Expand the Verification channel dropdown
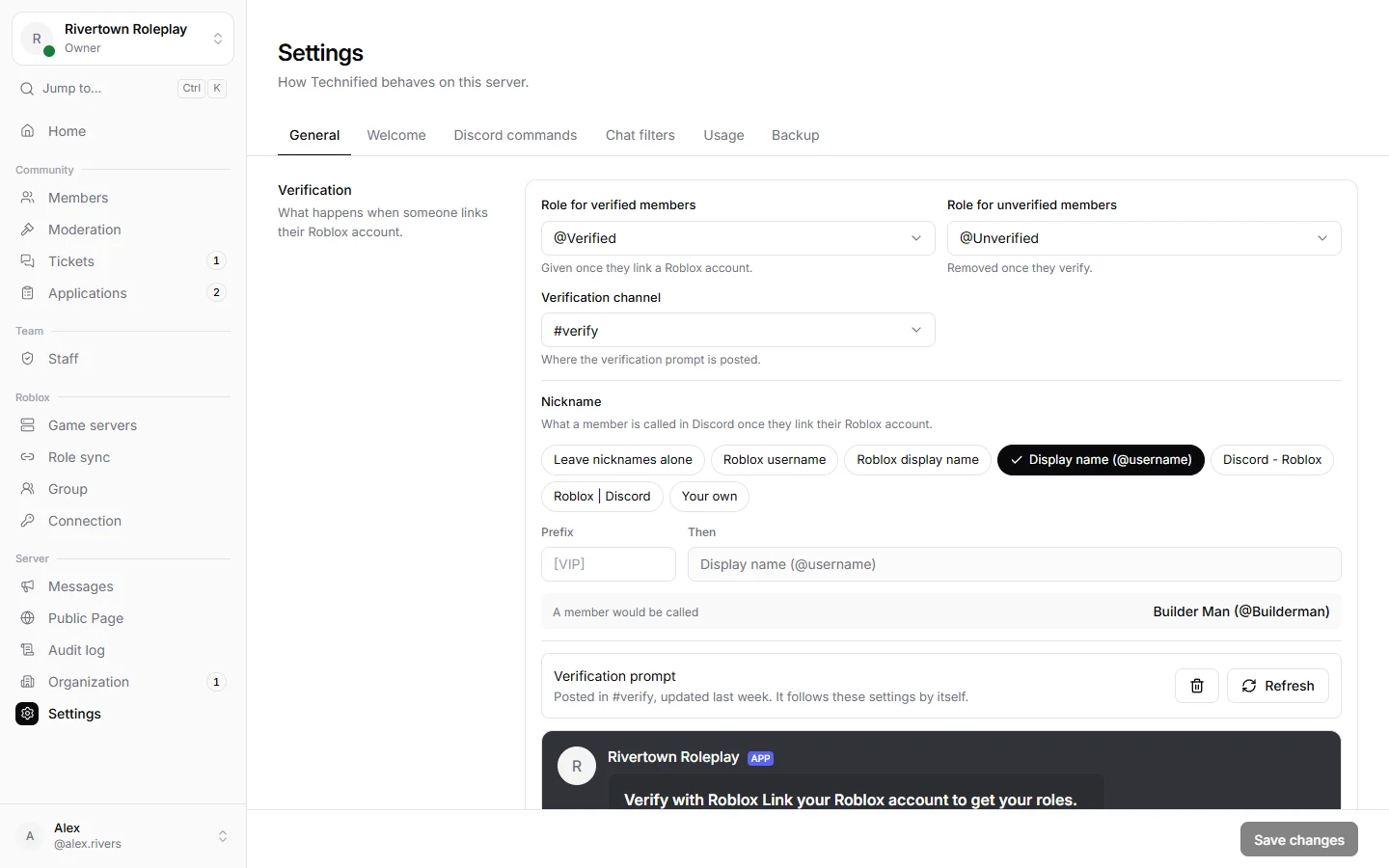The width and height of the screenshot is (1389, 868). click(x=738, y=330)
